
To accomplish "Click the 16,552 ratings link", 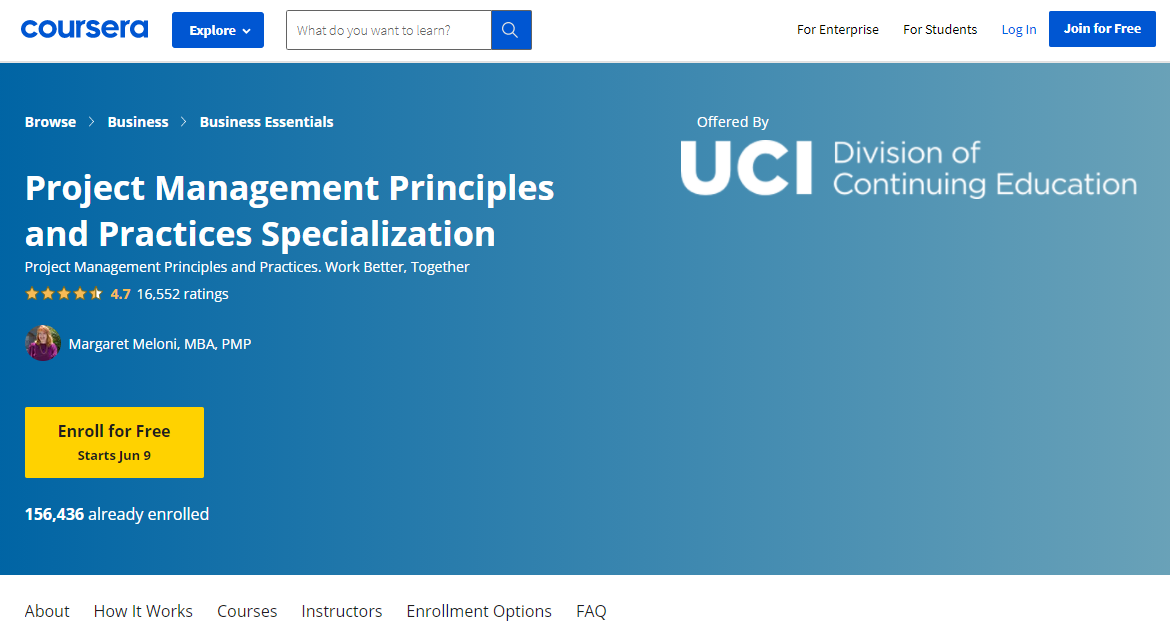I will [182, 293].
